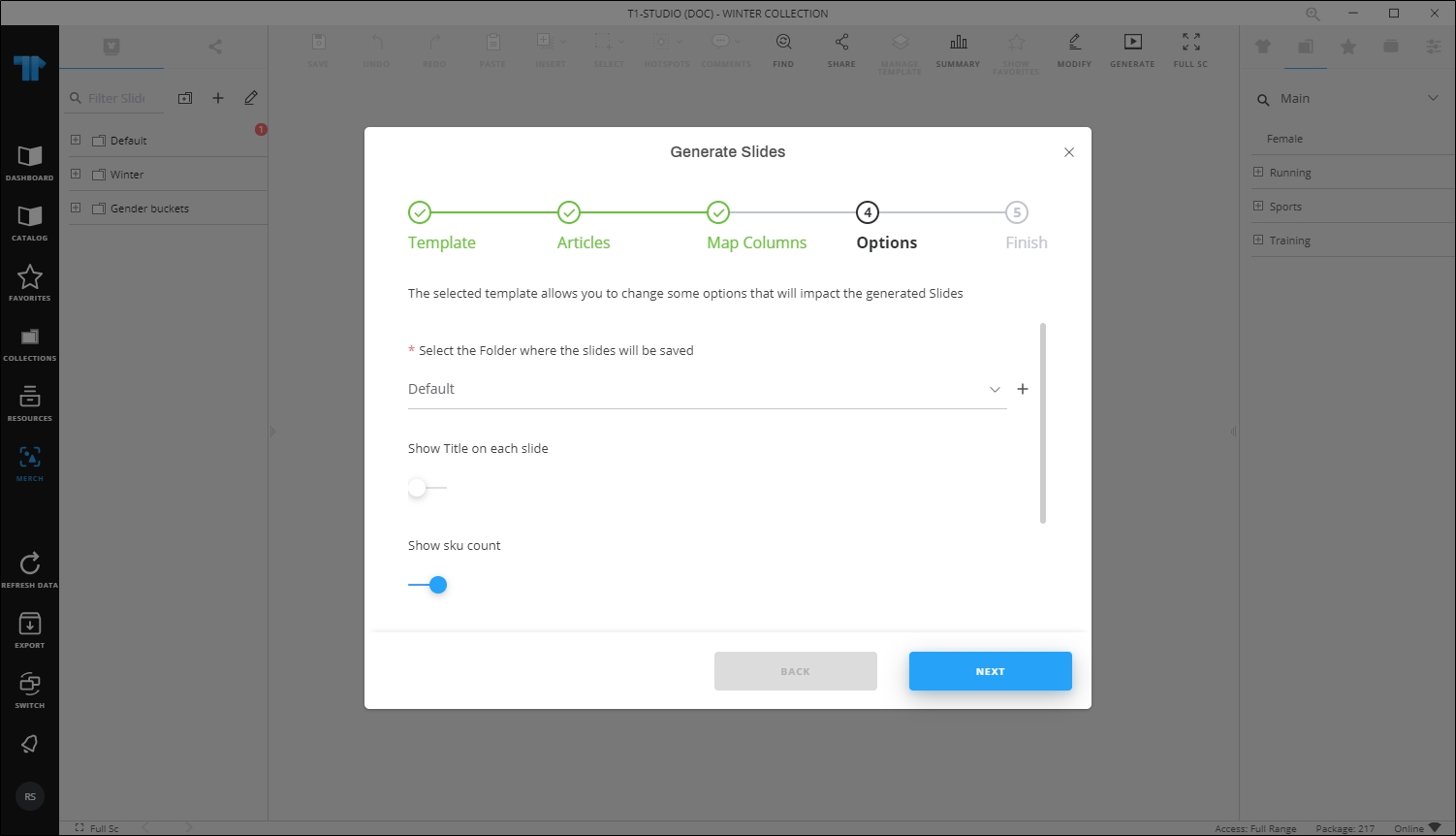Viewport: 1456px width, 836px height.
Task: Enable Show Title on each slide
Action: point(419,488)
